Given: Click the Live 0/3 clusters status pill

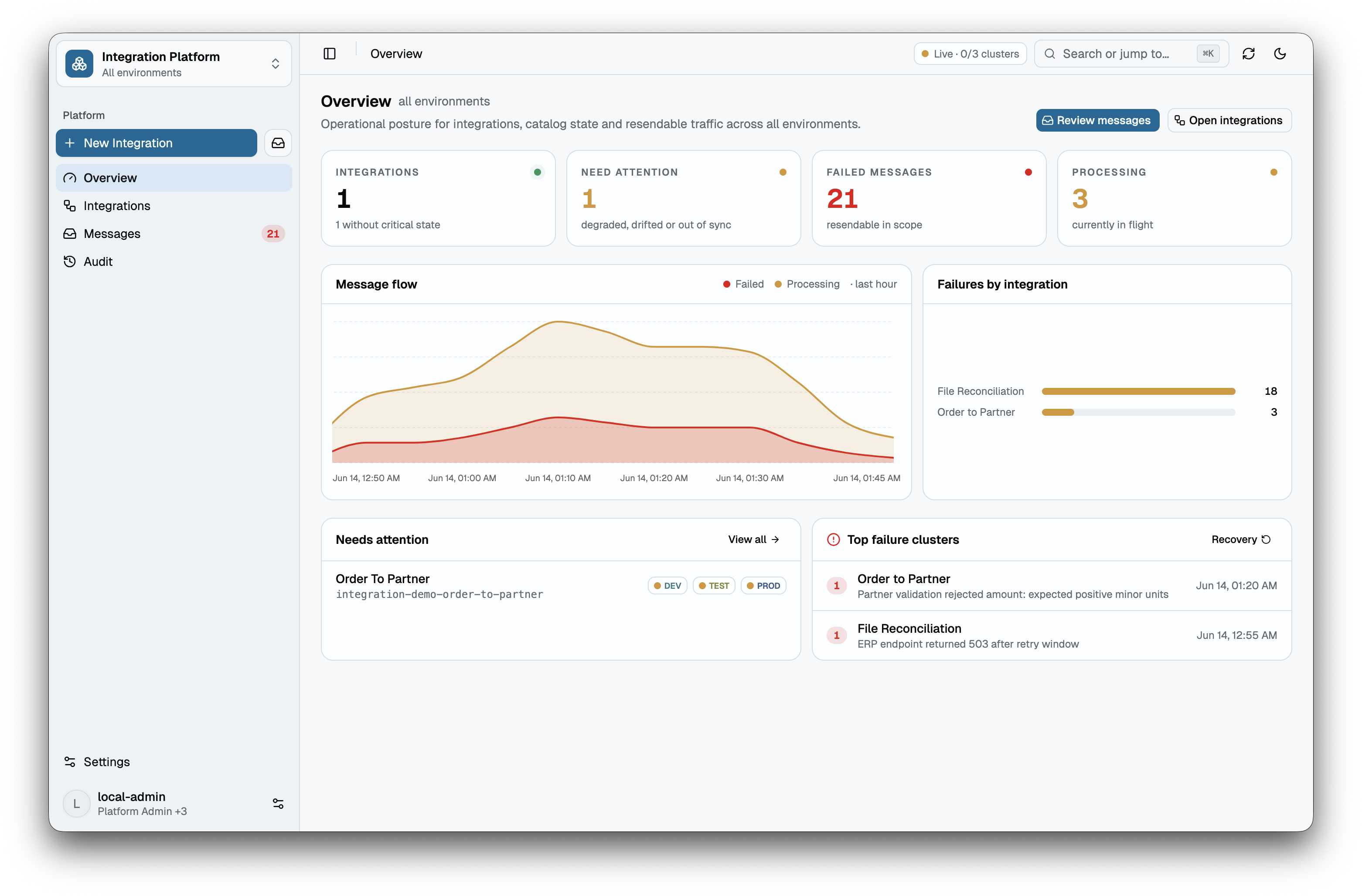Looking at the screenshot, I should pyautogui.click(x=970, y=54).
